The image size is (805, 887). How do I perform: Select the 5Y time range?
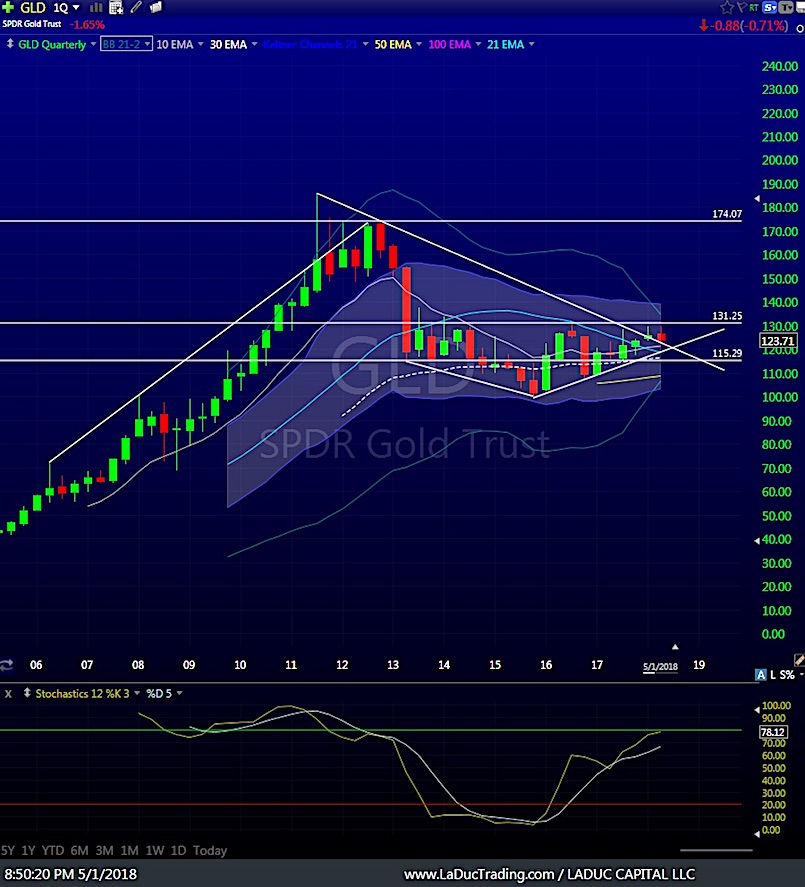(x=8, y=850)
